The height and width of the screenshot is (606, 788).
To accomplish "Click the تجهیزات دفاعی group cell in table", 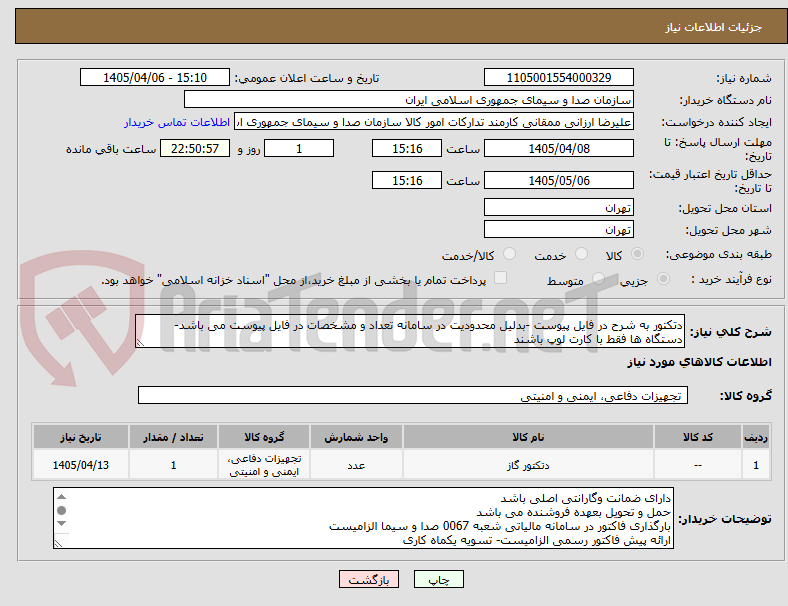I will (264, 465).
